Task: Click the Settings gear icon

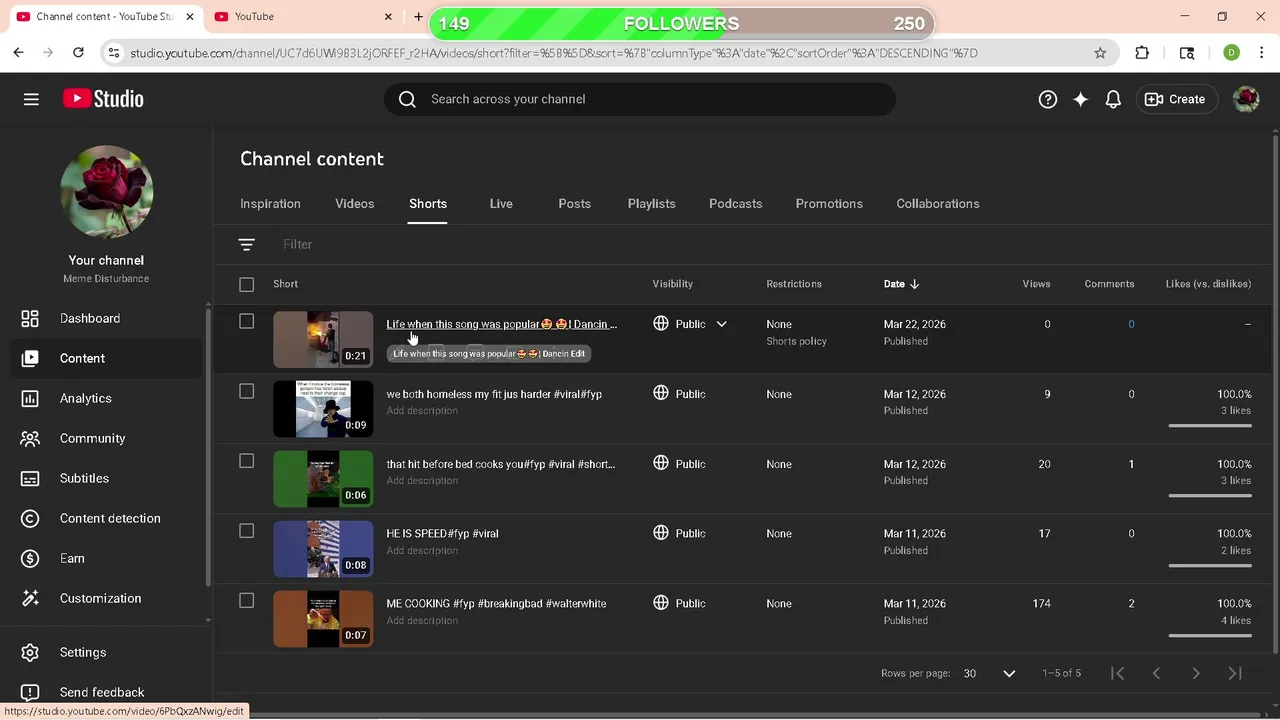Action: pyautogui.click(x=30, y=652)
